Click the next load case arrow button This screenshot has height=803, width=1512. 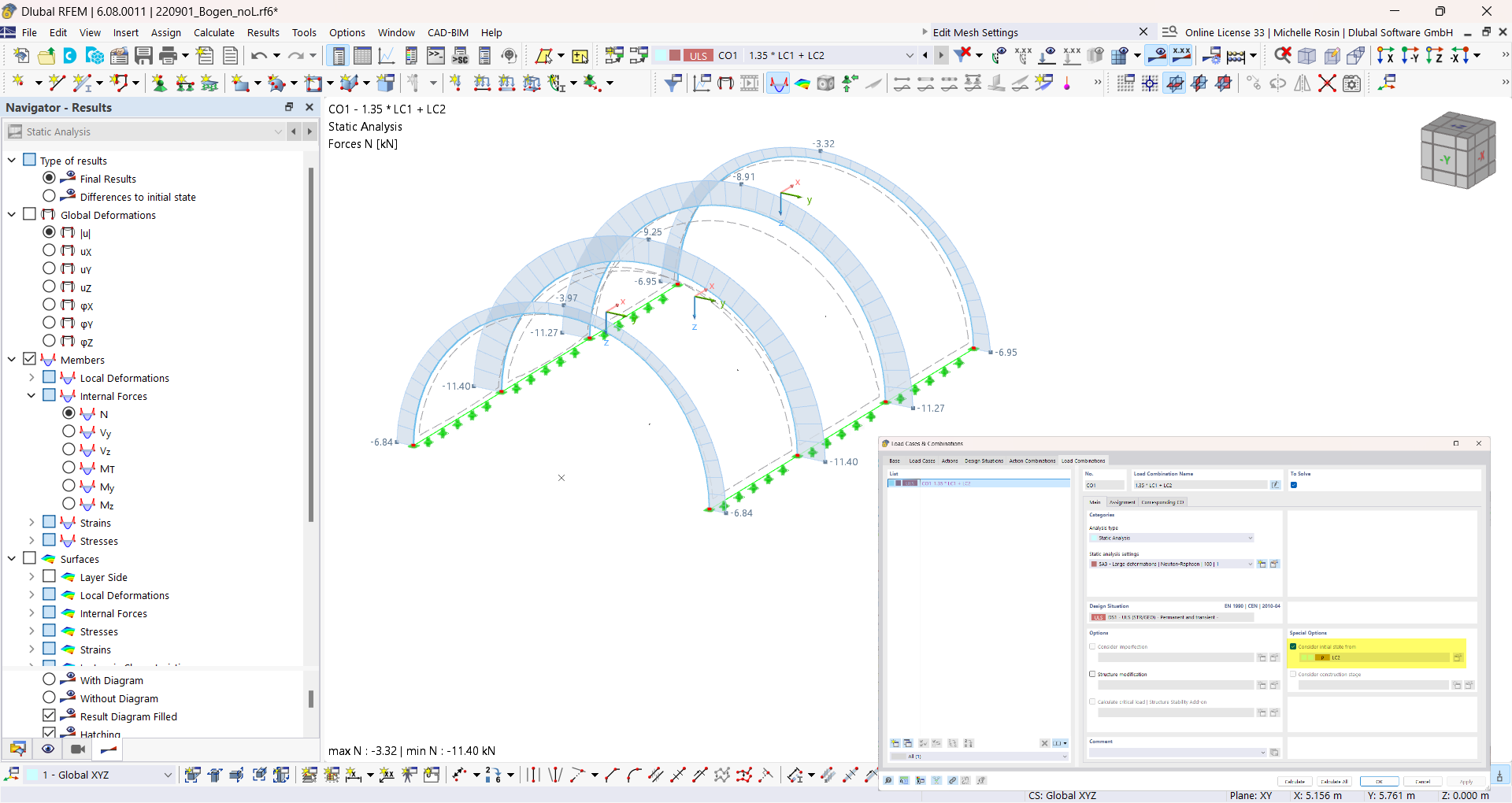[x=941, y=55]
